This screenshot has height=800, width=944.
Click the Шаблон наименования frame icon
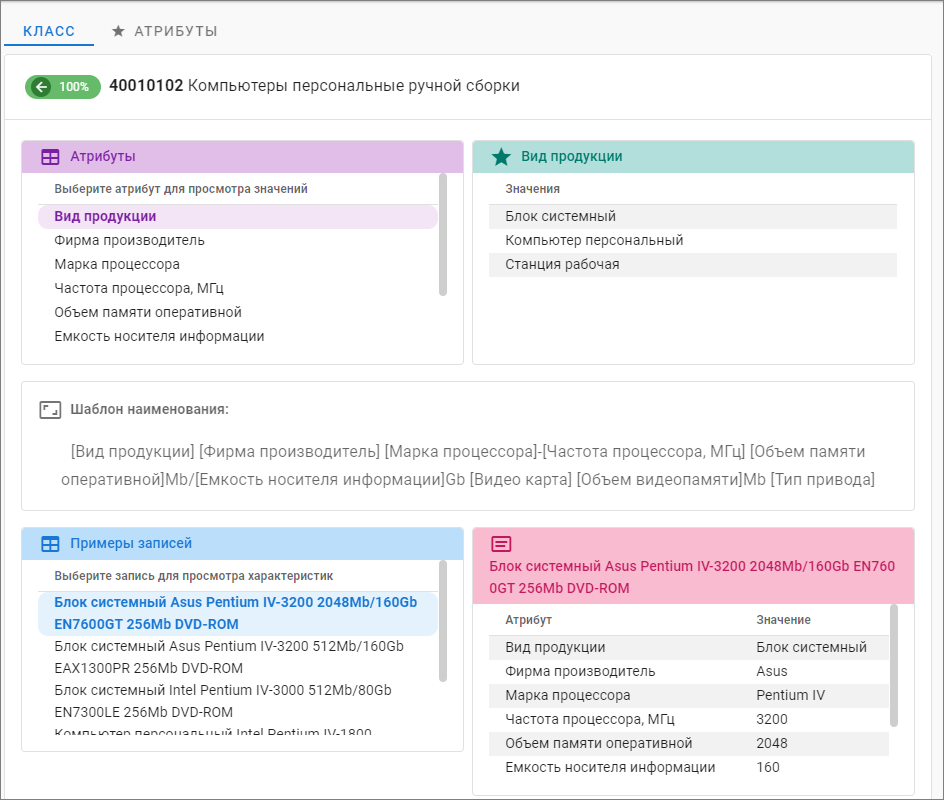pyautogui.click(x=50, y=410)
